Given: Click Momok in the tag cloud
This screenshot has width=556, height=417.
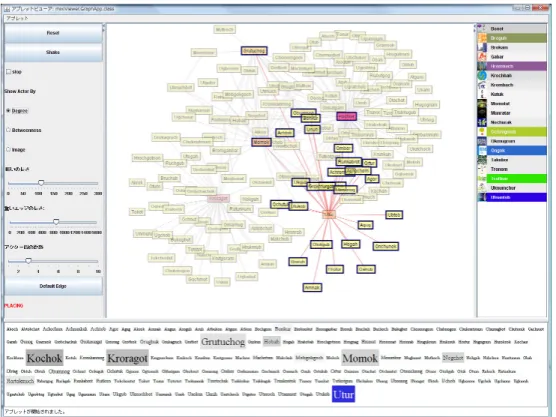Looking at the screenshot, I should [360, 358].
